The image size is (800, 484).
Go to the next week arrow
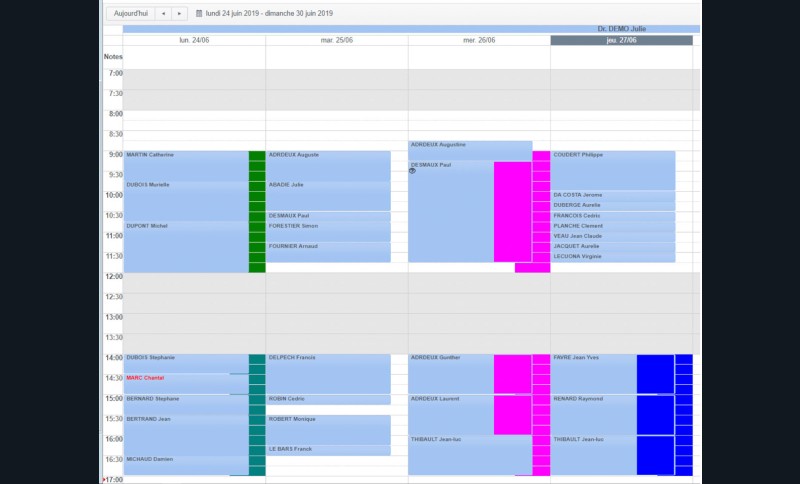click(179, 14)
